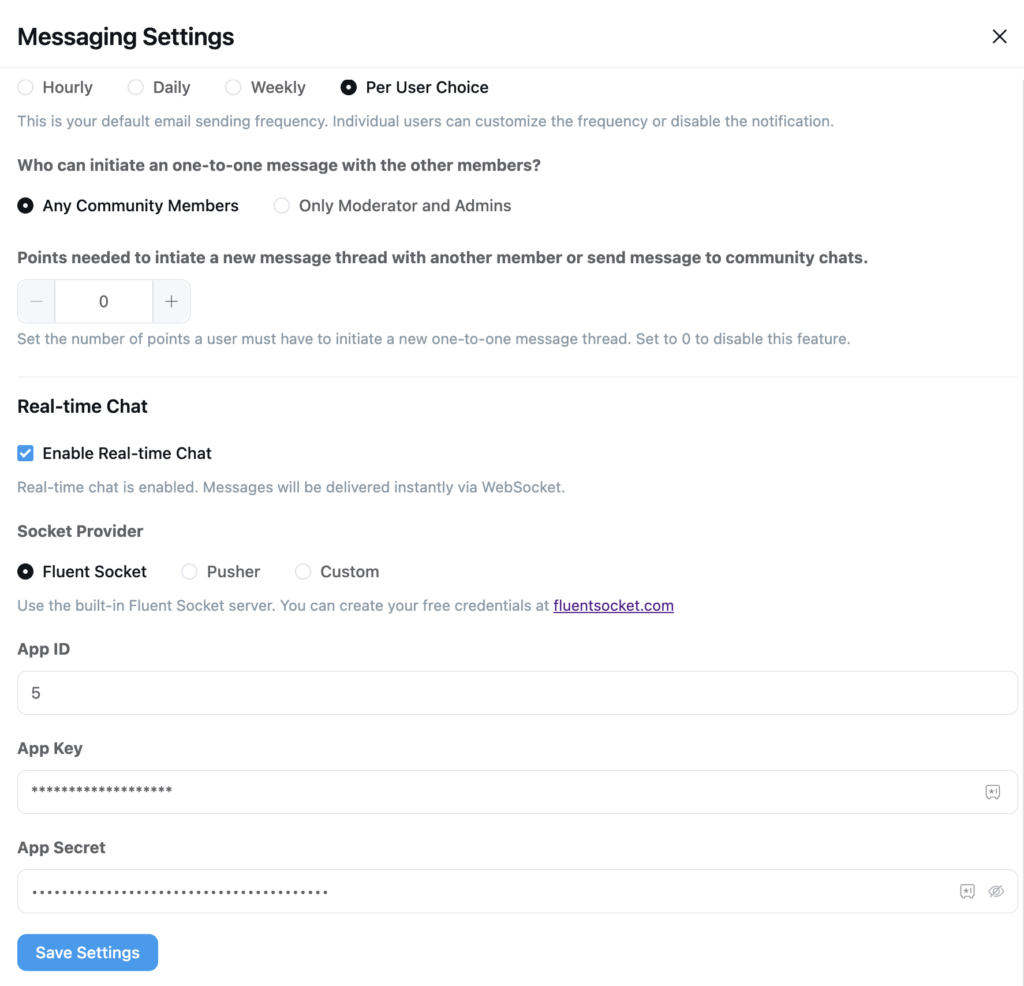The image size is (1024, 986).
Task: Select Any Community Members option
Action: pos(26,206)
